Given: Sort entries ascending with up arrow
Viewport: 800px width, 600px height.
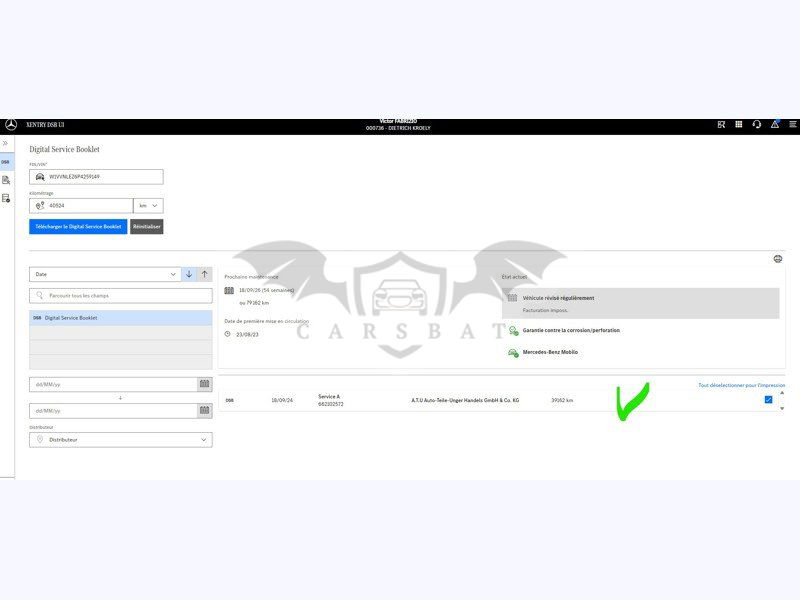Looking at the screenshot, I should click(x=205, y=274).
